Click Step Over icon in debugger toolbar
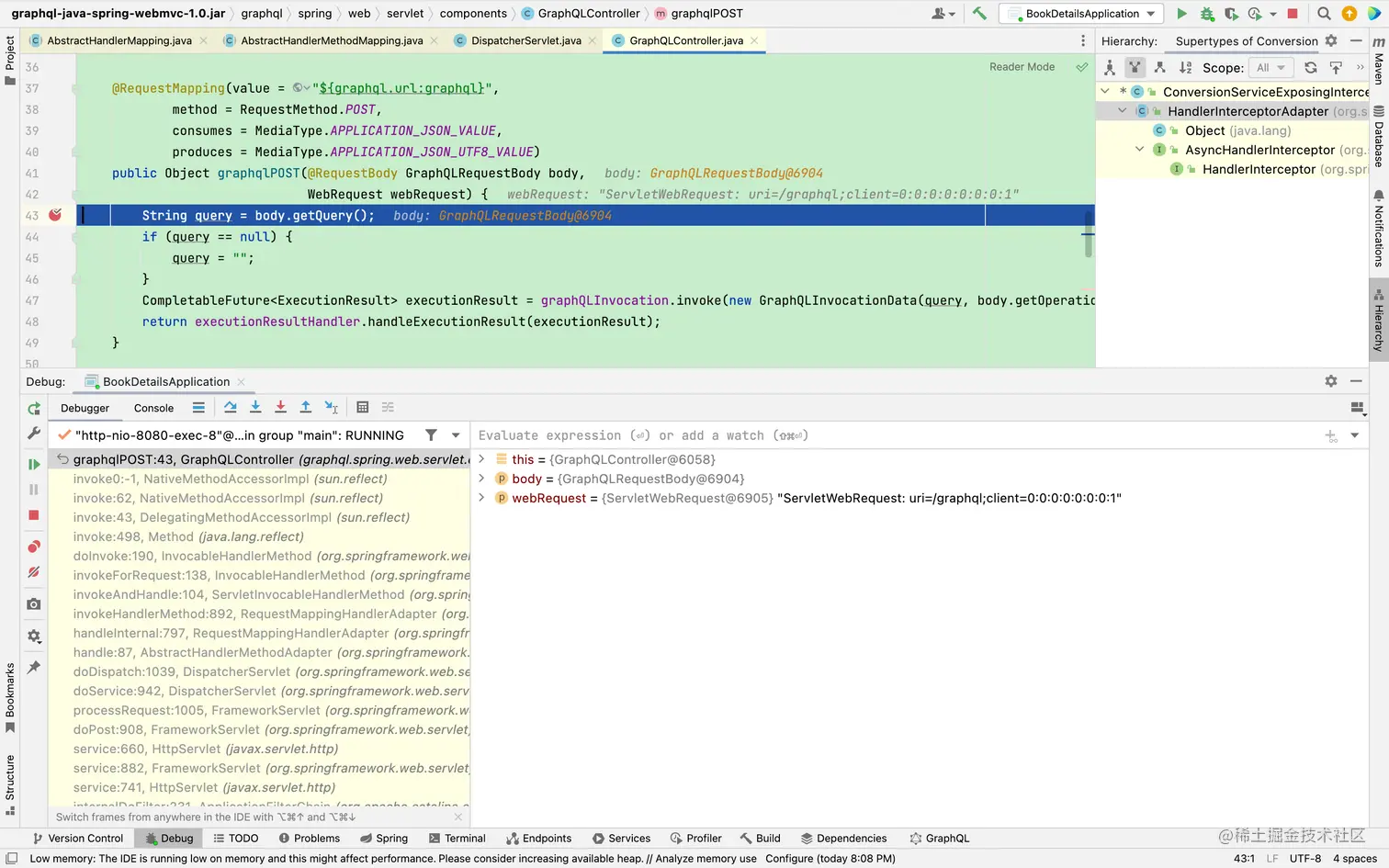 pos(231,407)
